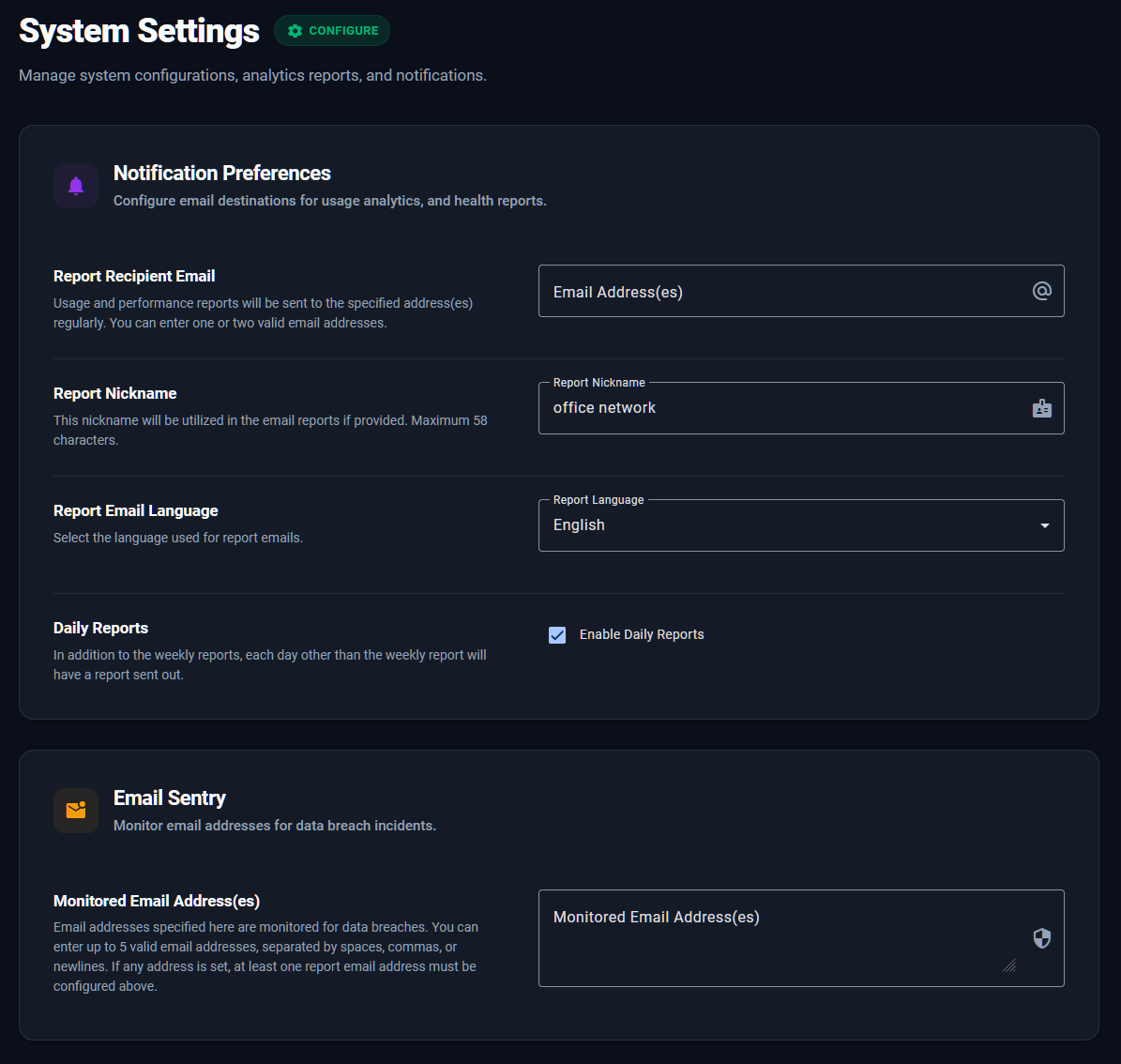The height and width of the screenshot is (1064, 1121).
Task: Click the System Settings page title
Action: pyautogui.click(x=139, y=31)
